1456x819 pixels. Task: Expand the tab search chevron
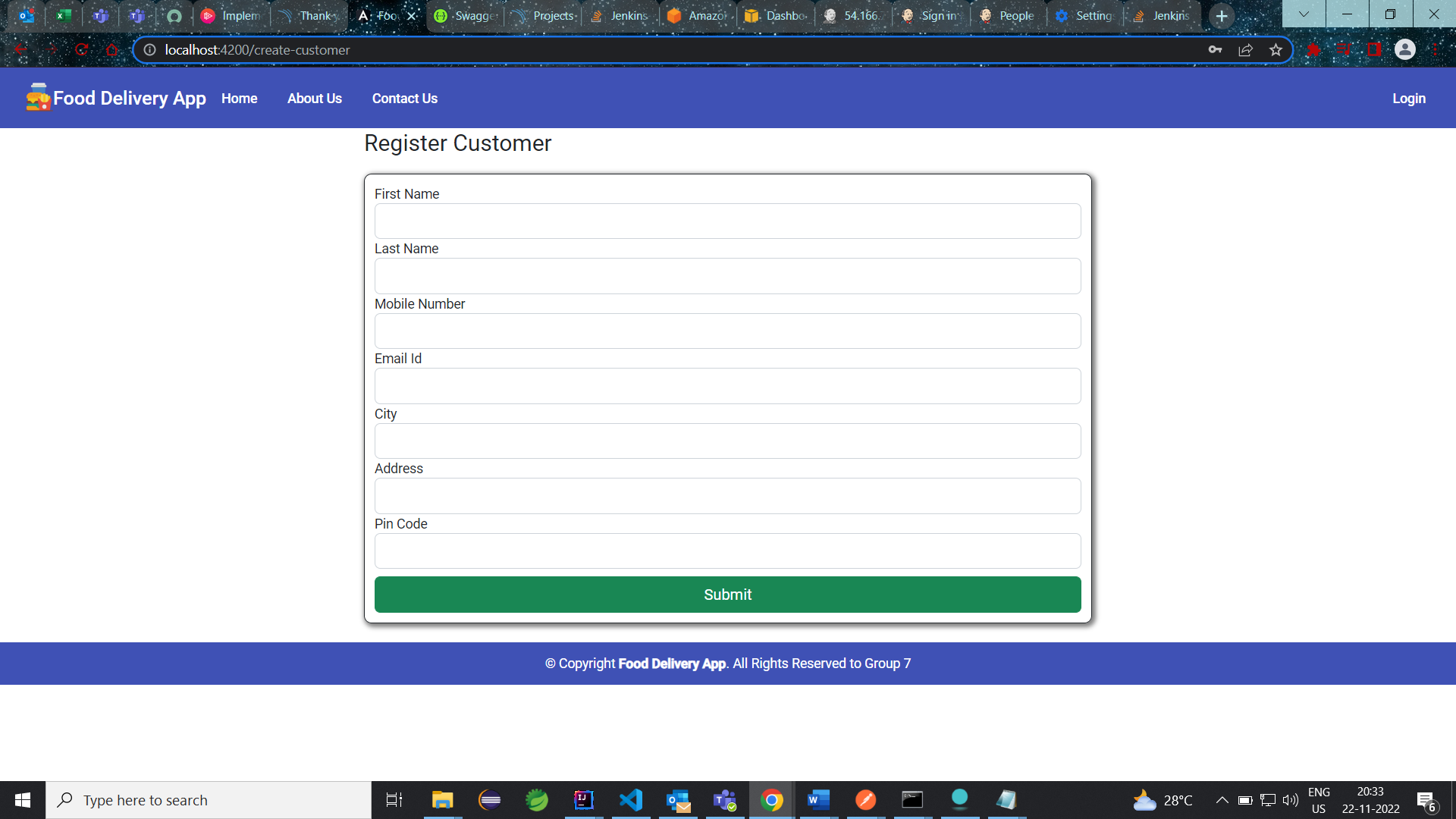point(1304,14)
